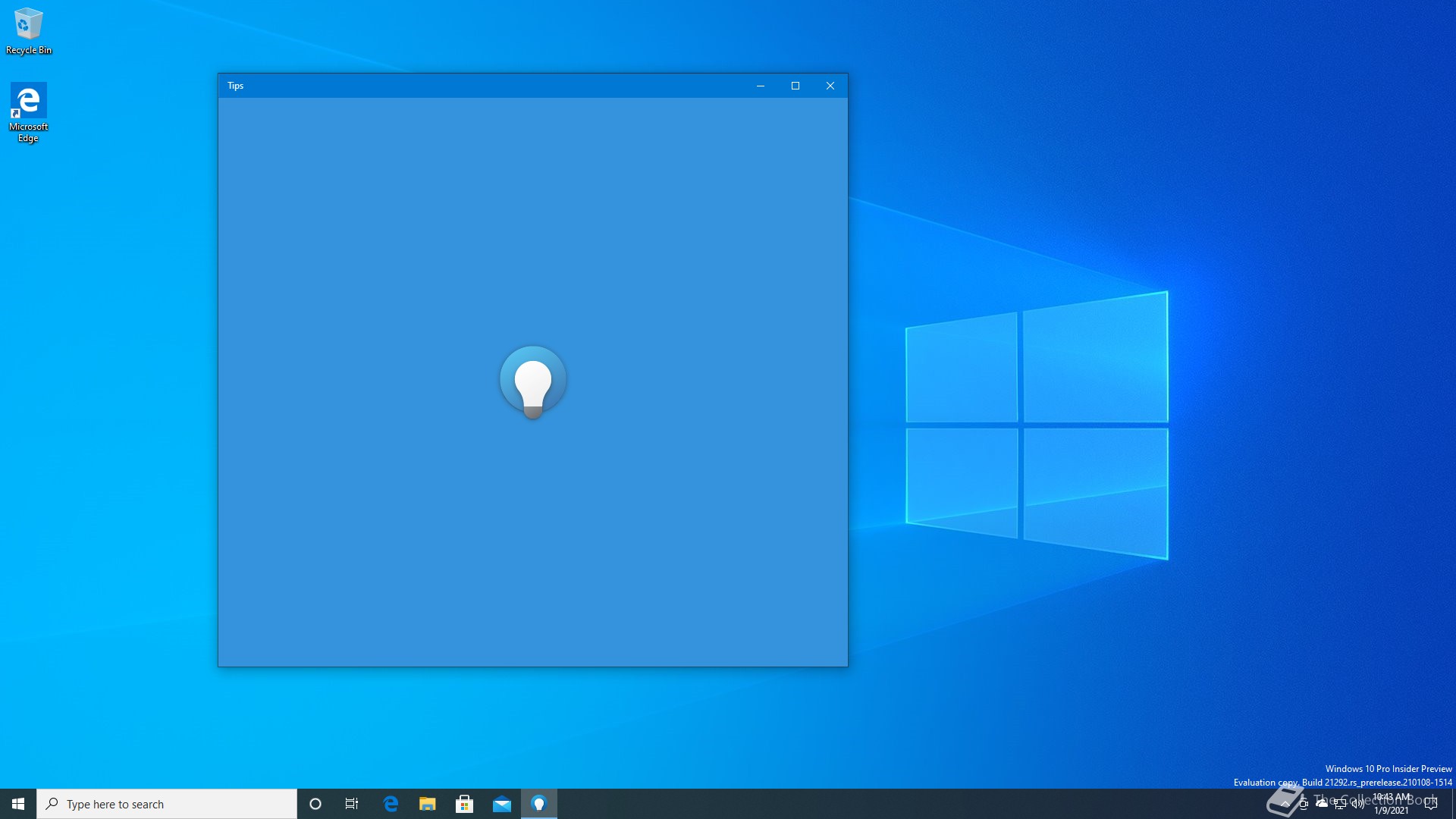The height and width of the screenshot is (819, 1456).
Task: Open the Mail app from the taskbar
Action: tap(502, 804)
